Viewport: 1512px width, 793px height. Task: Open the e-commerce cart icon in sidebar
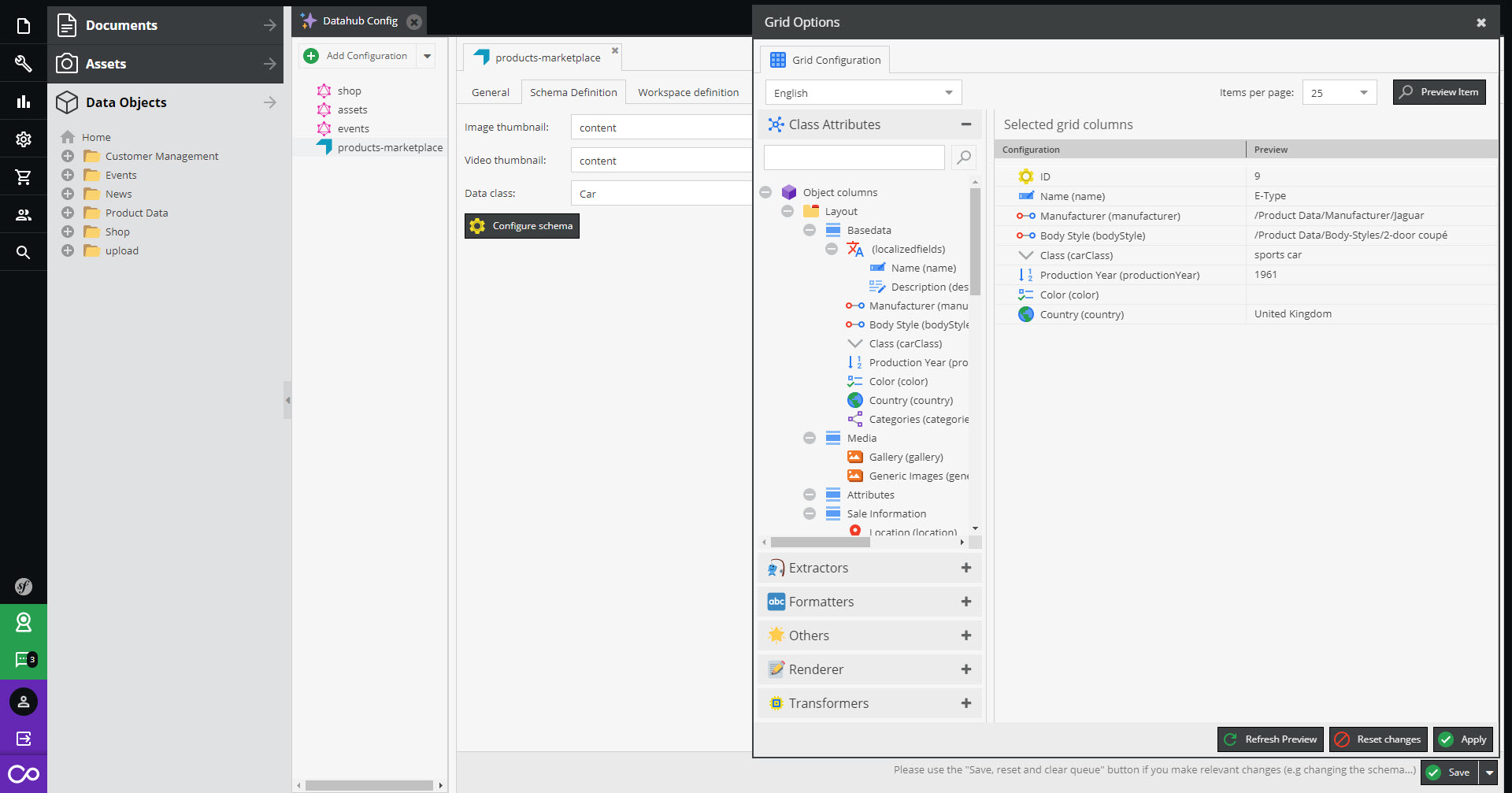(24, 177)
